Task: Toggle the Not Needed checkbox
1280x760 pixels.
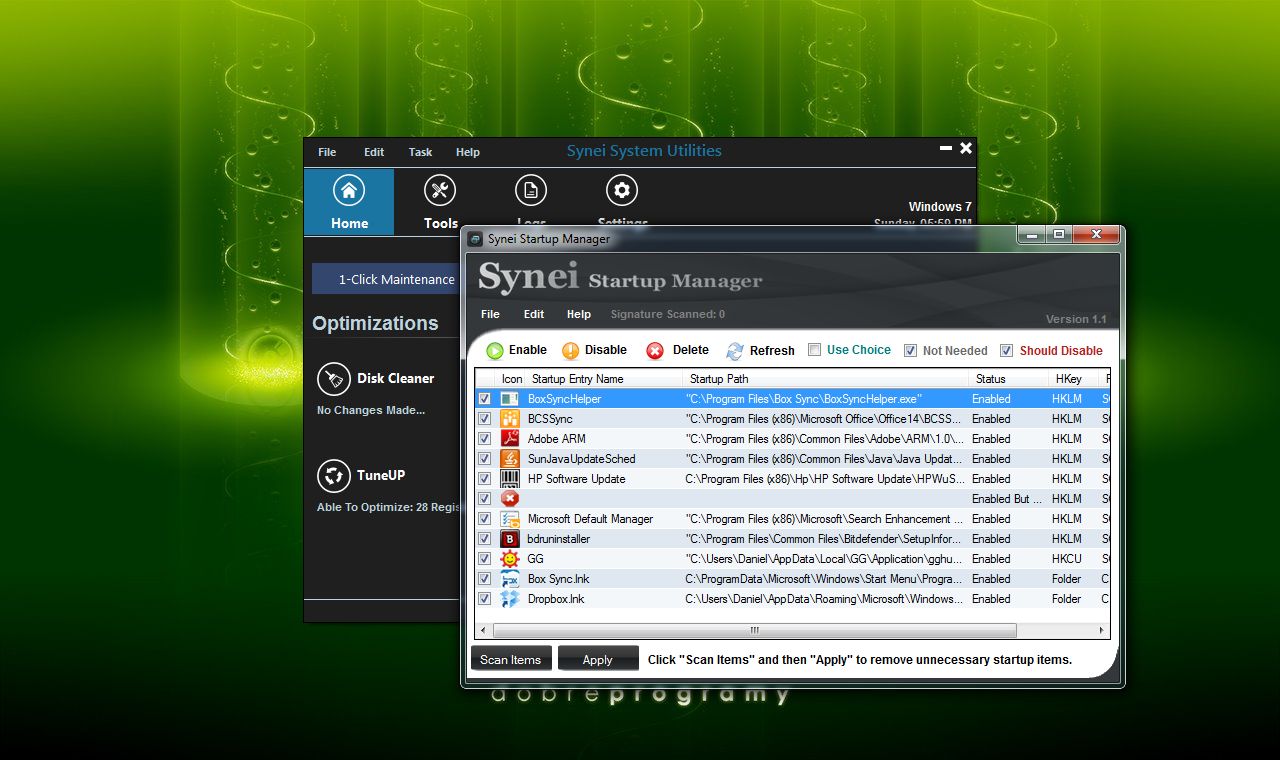Action: (910, 351)
